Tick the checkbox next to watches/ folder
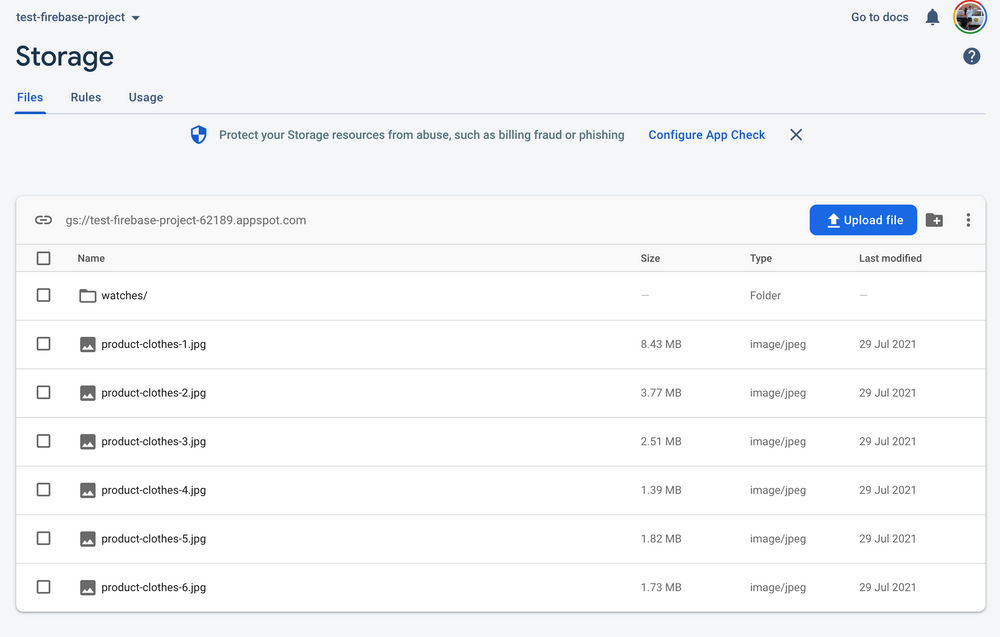The image size is (1000, 637). 43,295
